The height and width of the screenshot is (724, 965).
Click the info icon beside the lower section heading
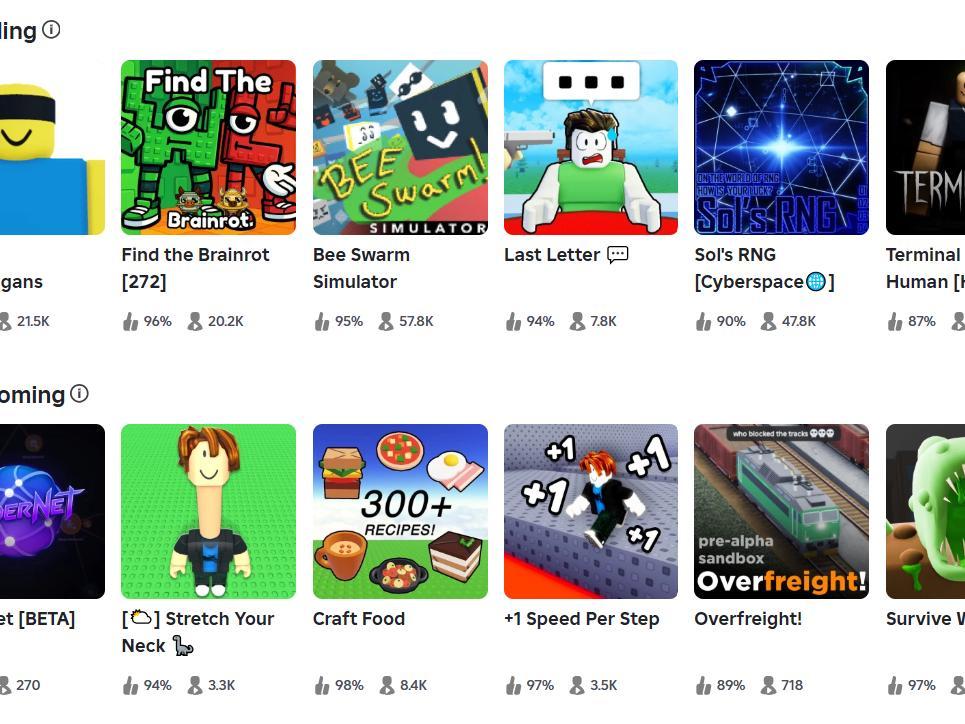pos(79,393)
